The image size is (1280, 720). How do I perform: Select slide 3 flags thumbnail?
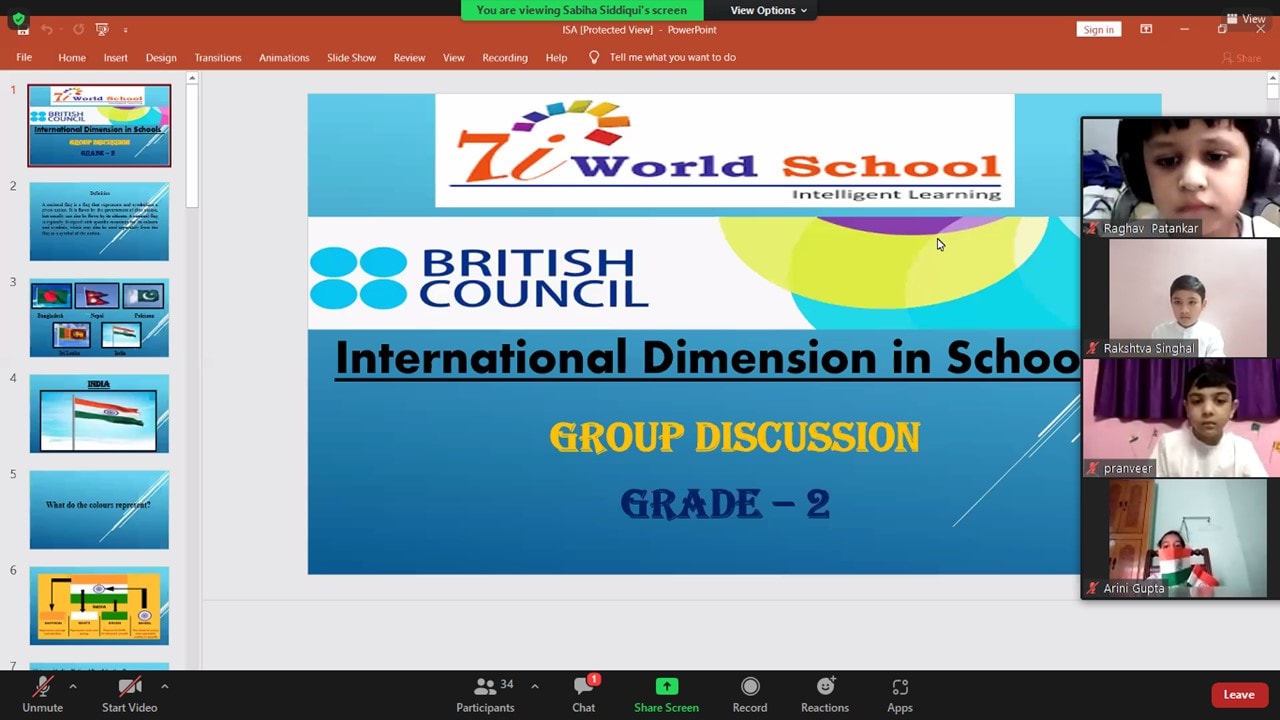(99, 317)
